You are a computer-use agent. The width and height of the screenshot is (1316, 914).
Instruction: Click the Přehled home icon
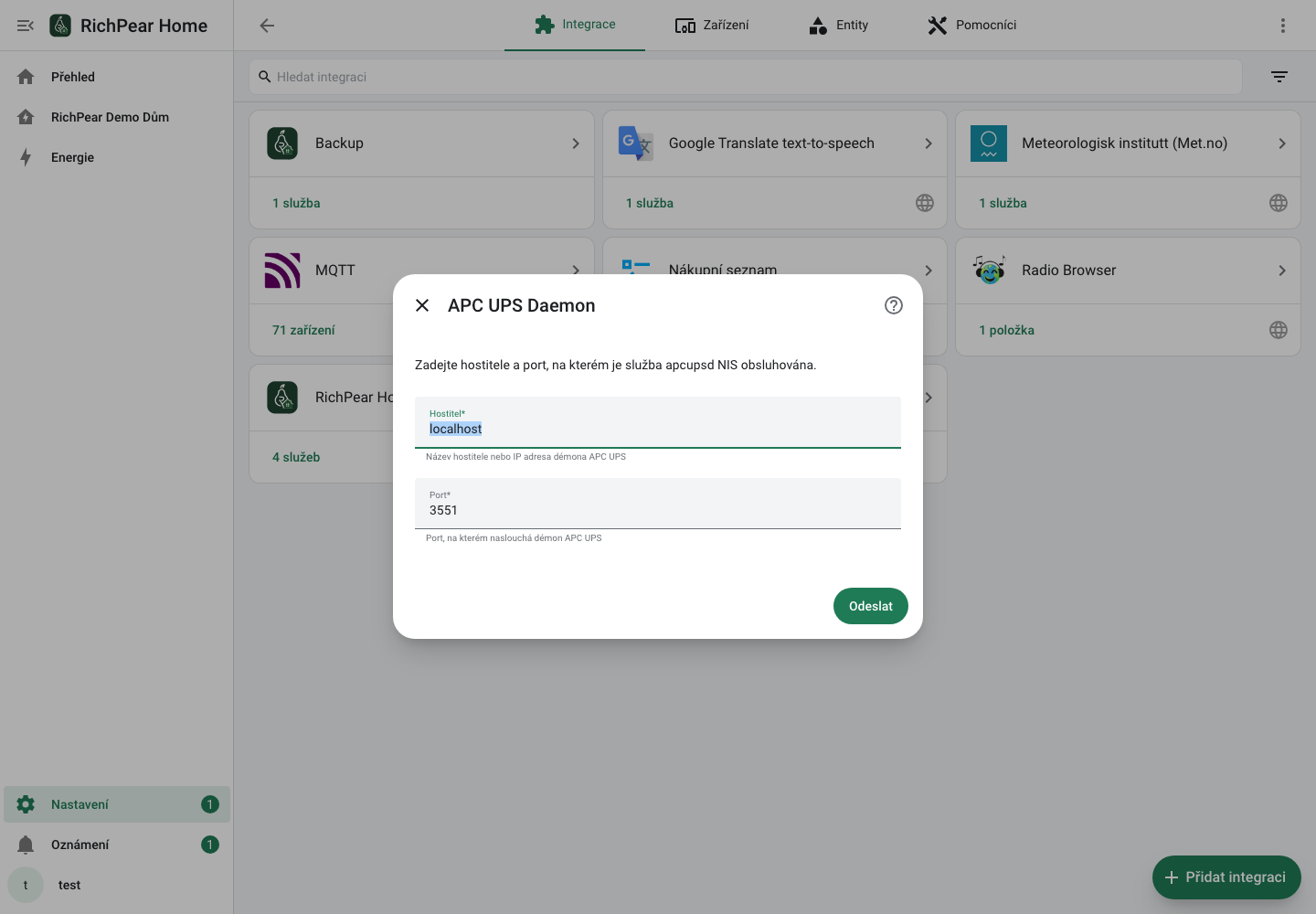pyautogui.click(x=26, y=77)
